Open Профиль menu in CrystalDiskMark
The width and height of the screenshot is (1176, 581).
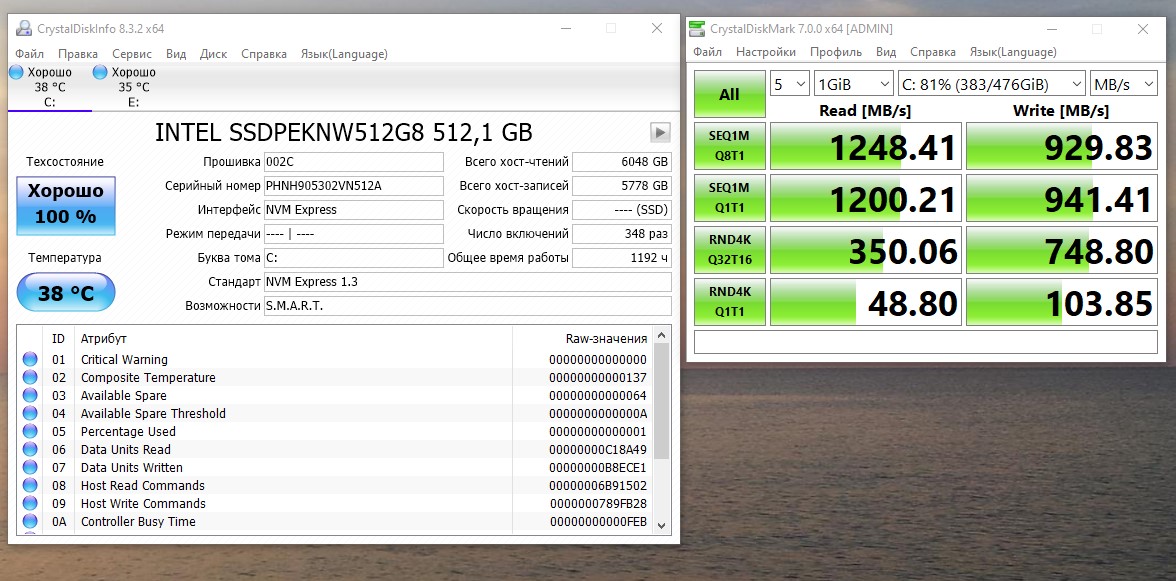pos(836,52)
